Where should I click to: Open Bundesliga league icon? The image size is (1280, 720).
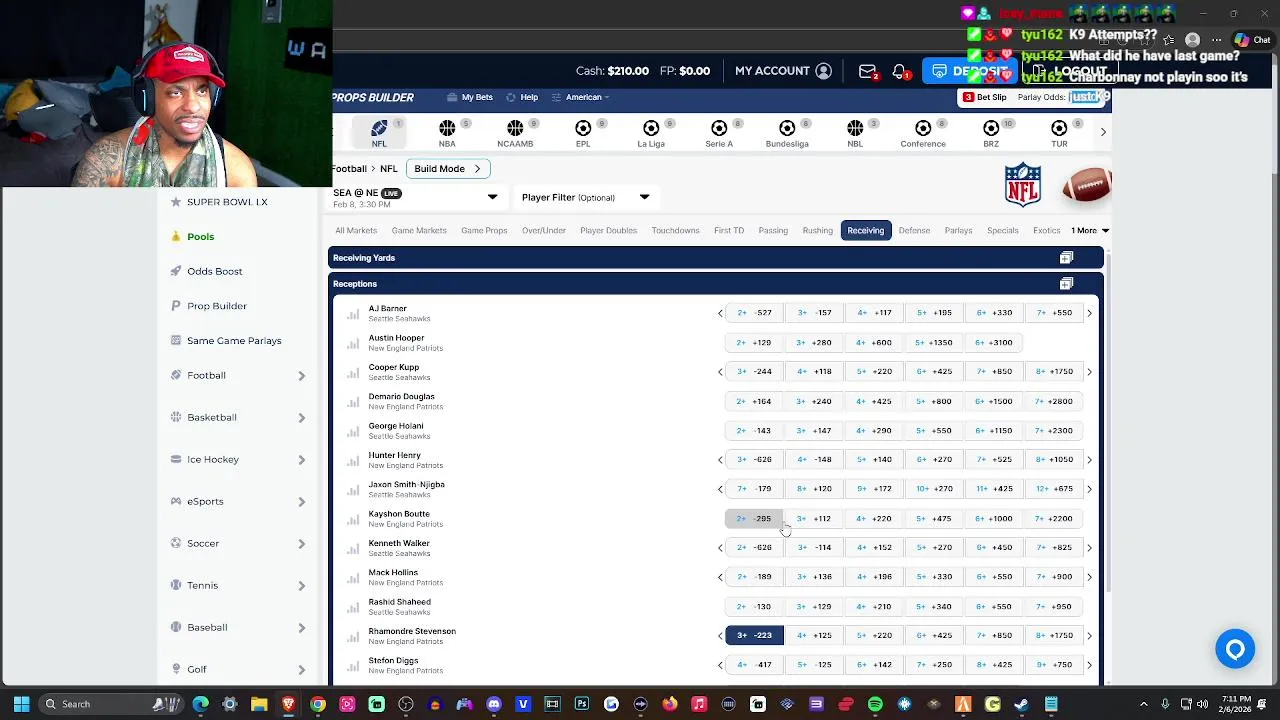(787, 133)
